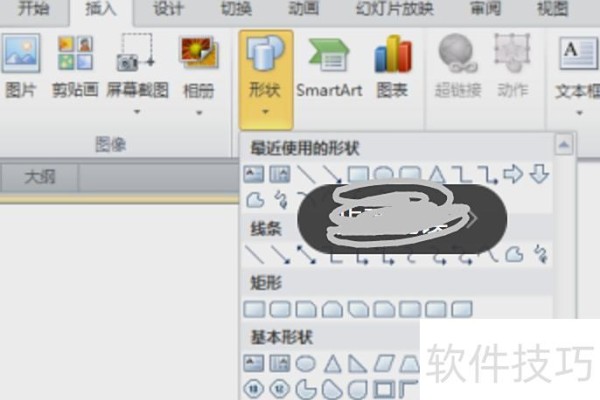The height and width of the screenshot is (400, 600).
Task: Click the 最近使用的形状 section header
Action: point(305,148)
